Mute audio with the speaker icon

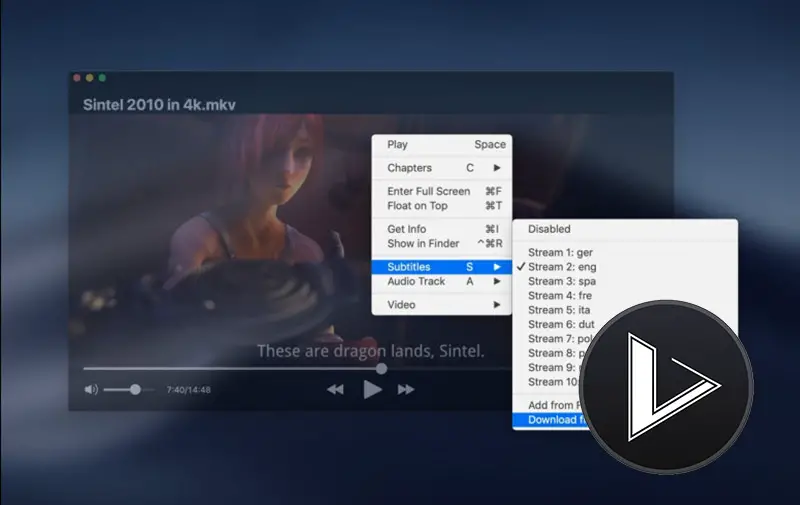click(x=91, y=390)
